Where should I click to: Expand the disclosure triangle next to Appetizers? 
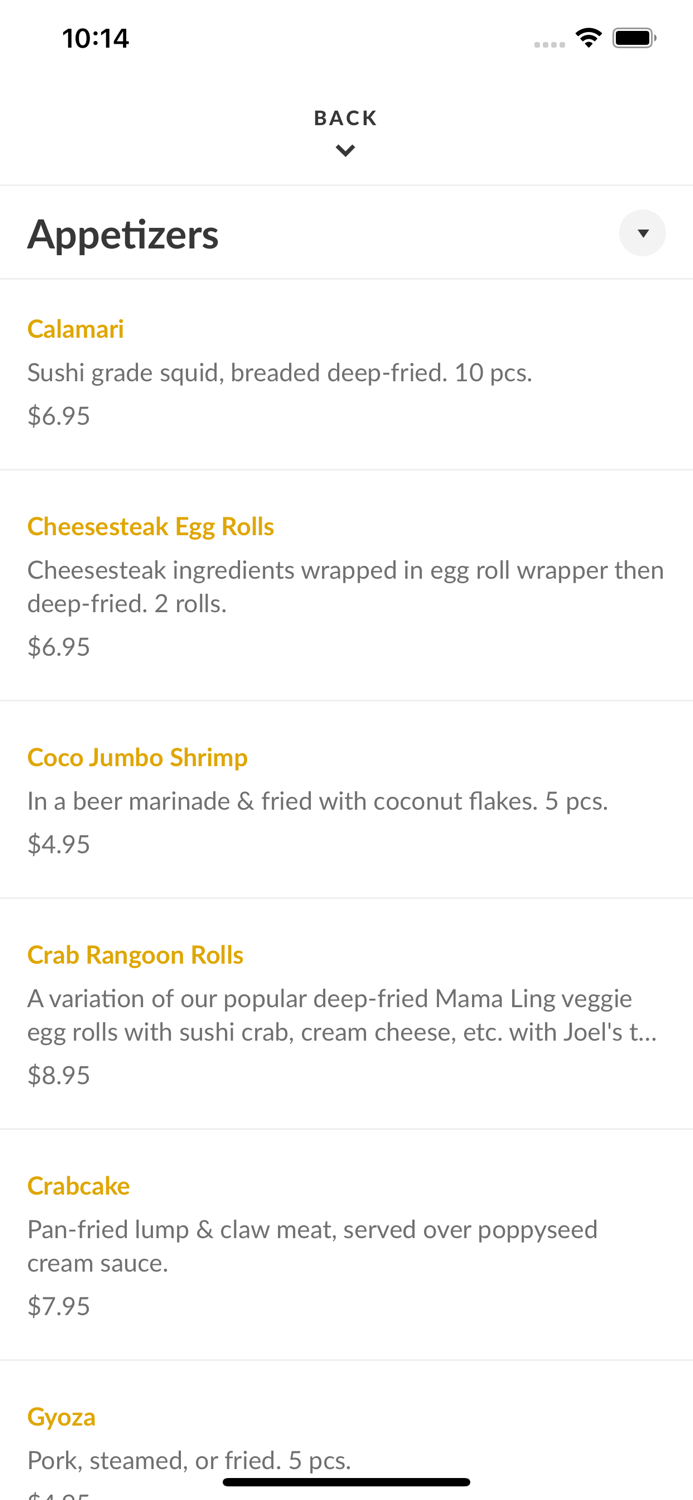pyautogui.click(x=642, y=233)
